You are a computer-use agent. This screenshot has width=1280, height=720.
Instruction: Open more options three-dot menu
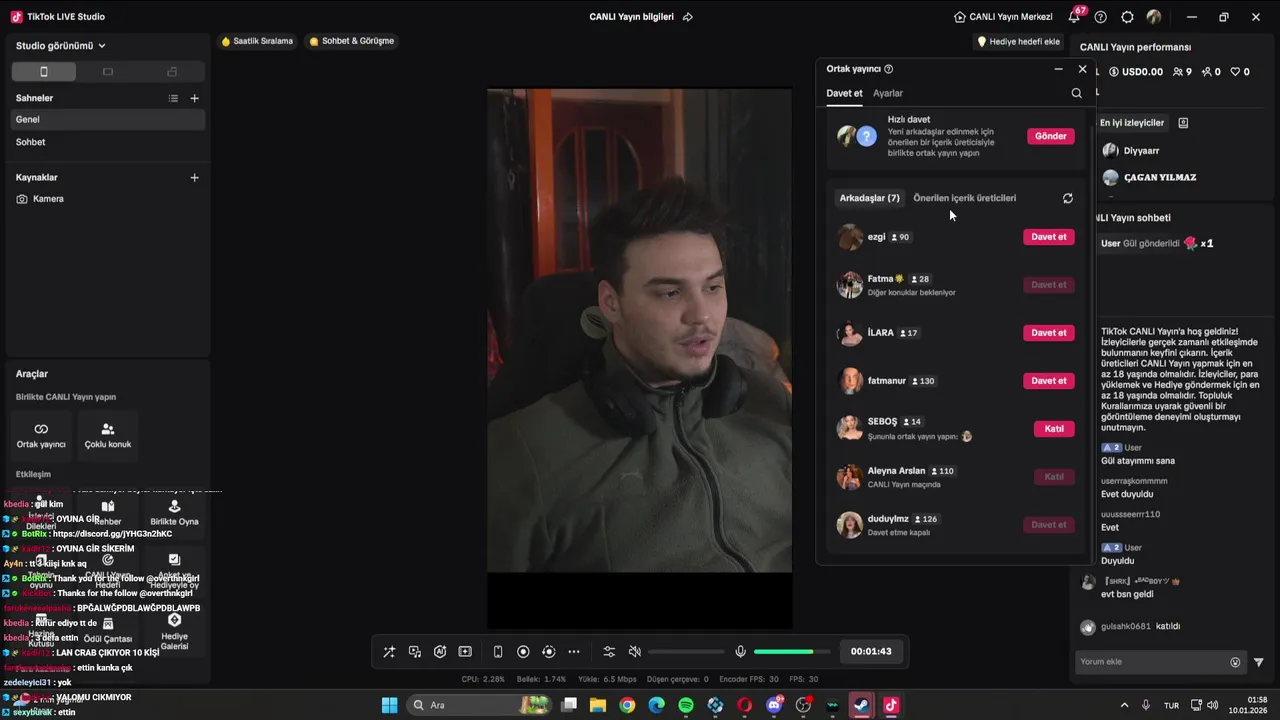point(574,652)
